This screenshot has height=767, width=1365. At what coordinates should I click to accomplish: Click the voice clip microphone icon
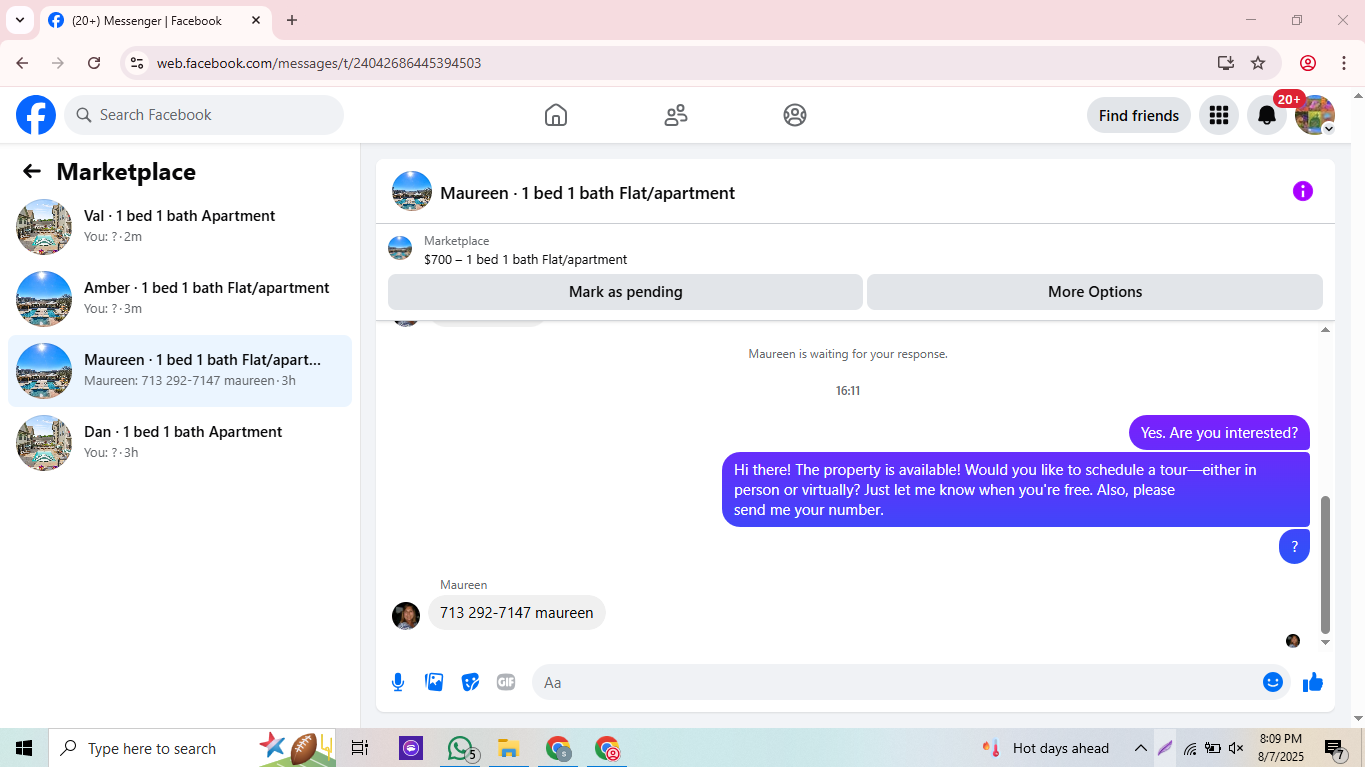pos(398,682)
